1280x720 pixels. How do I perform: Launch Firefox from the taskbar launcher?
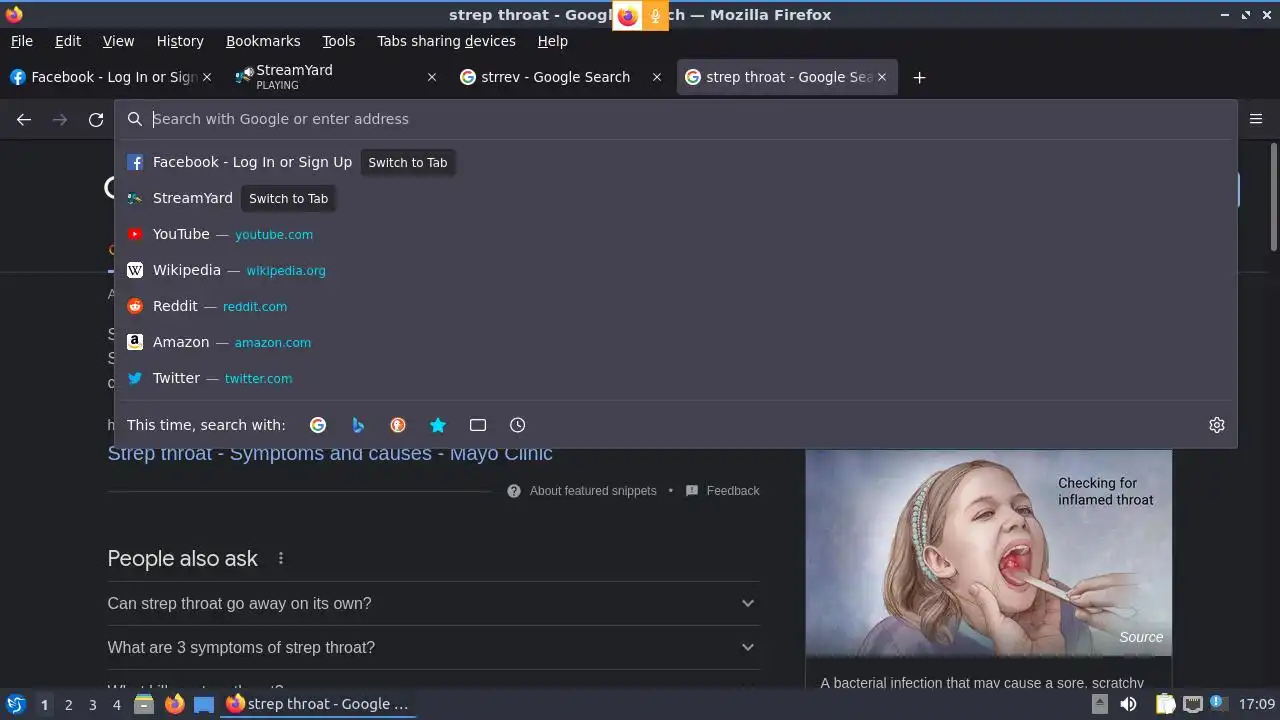[x=174, y=704]
